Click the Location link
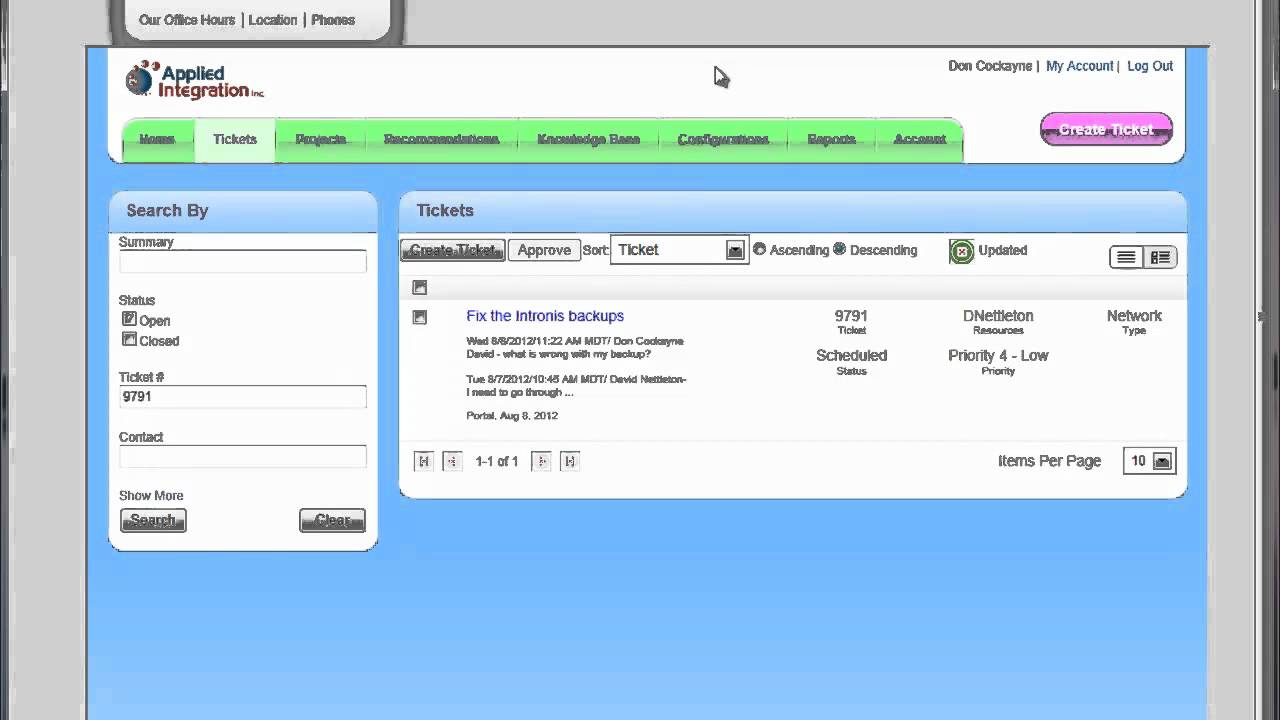The width and height of the screenshot is (1280, 720). click(273, 20)
